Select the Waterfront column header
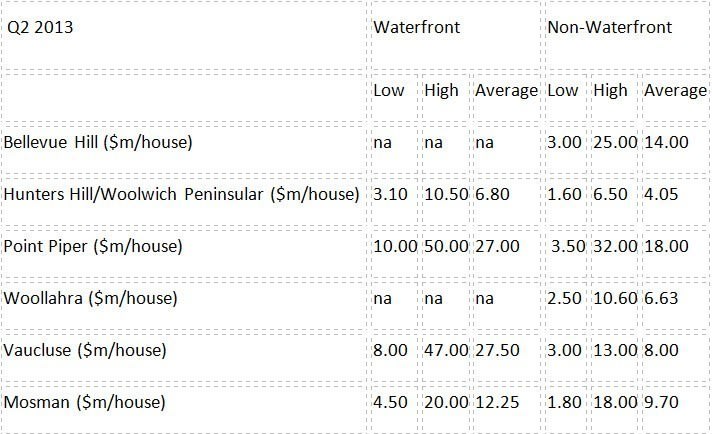 tap(416, 27)
